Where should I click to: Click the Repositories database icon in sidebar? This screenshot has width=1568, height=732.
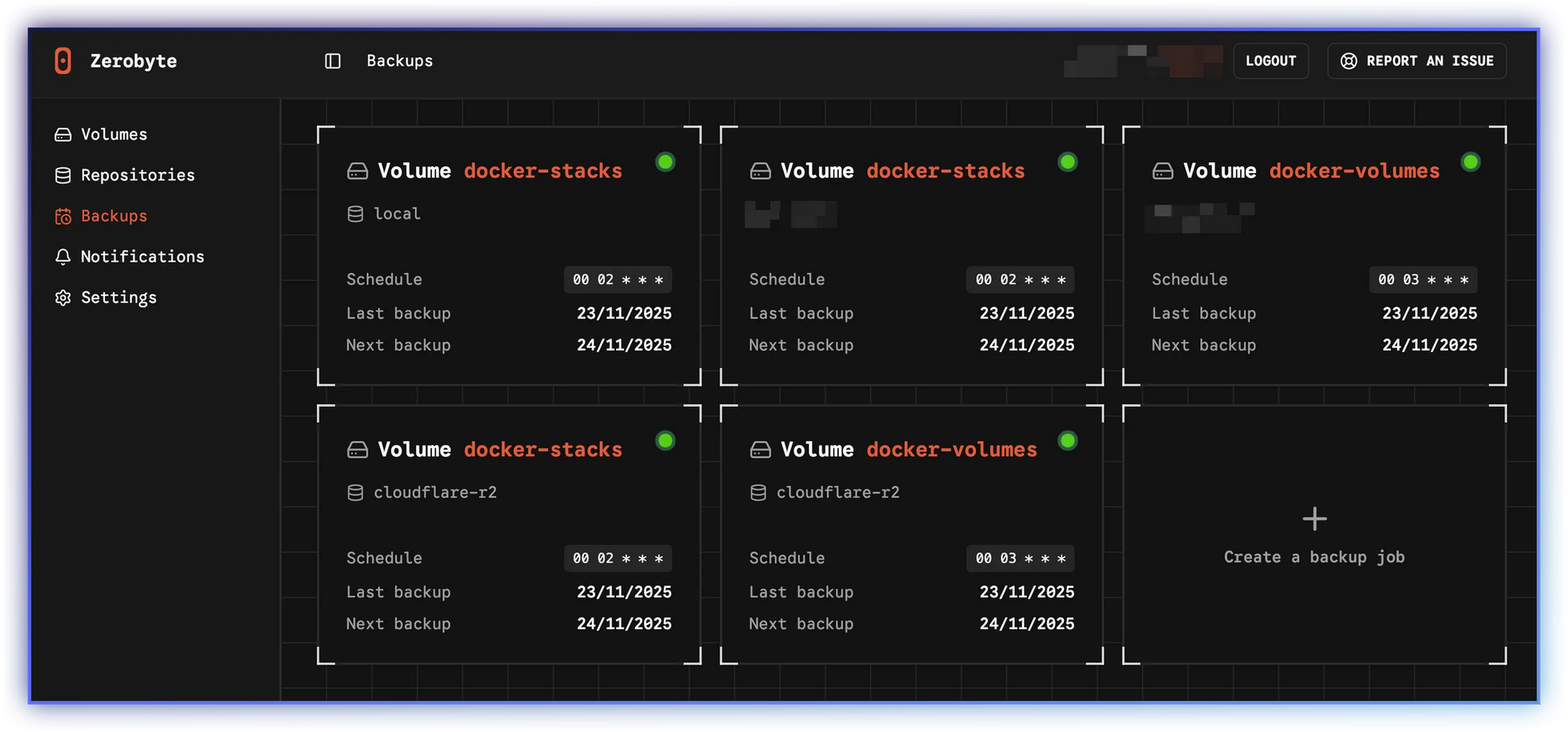pyautogui.click(x=63, y=176)
